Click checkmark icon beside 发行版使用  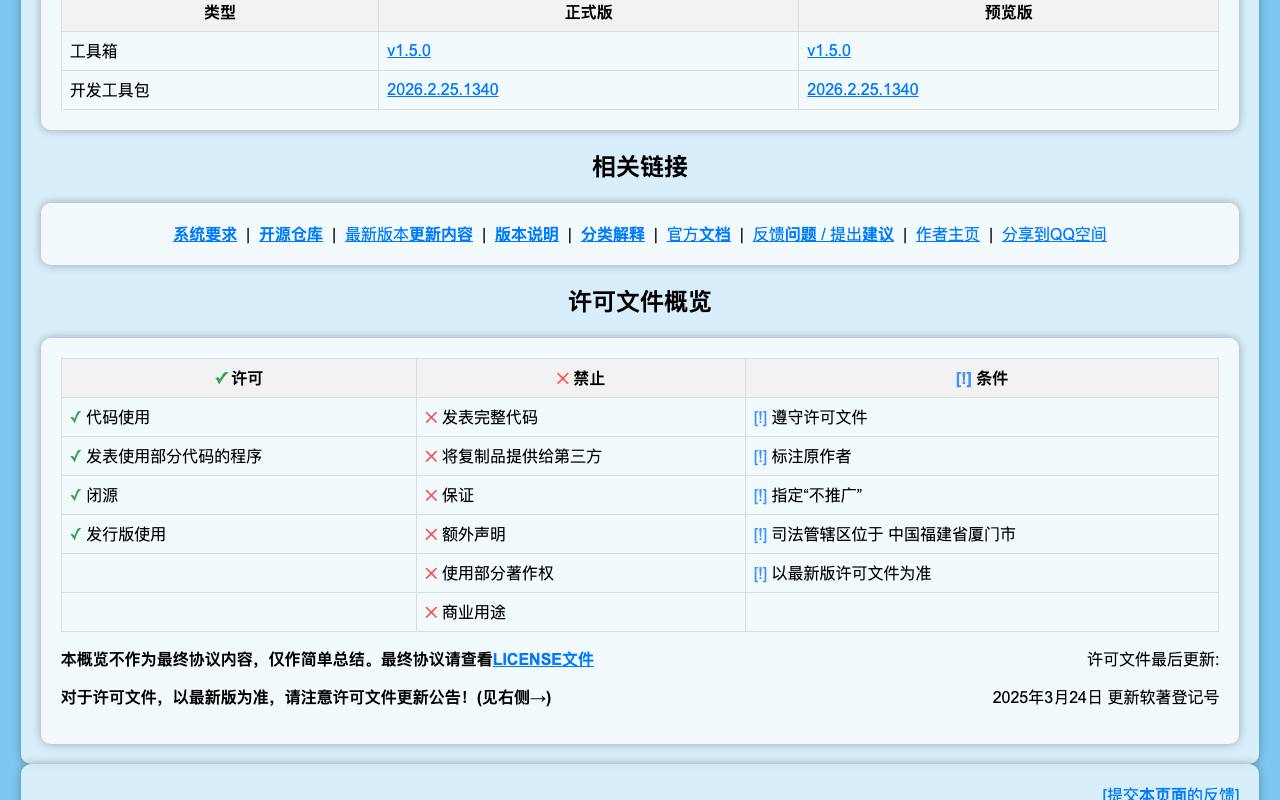pyautogui.click(x=76, y=534)
